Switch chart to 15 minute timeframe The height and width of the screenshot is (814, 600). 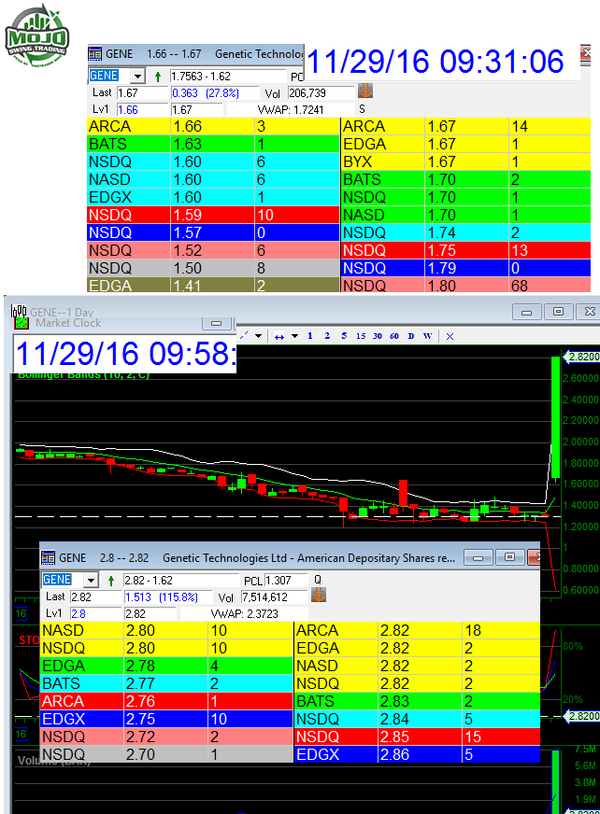pos(361,336)
